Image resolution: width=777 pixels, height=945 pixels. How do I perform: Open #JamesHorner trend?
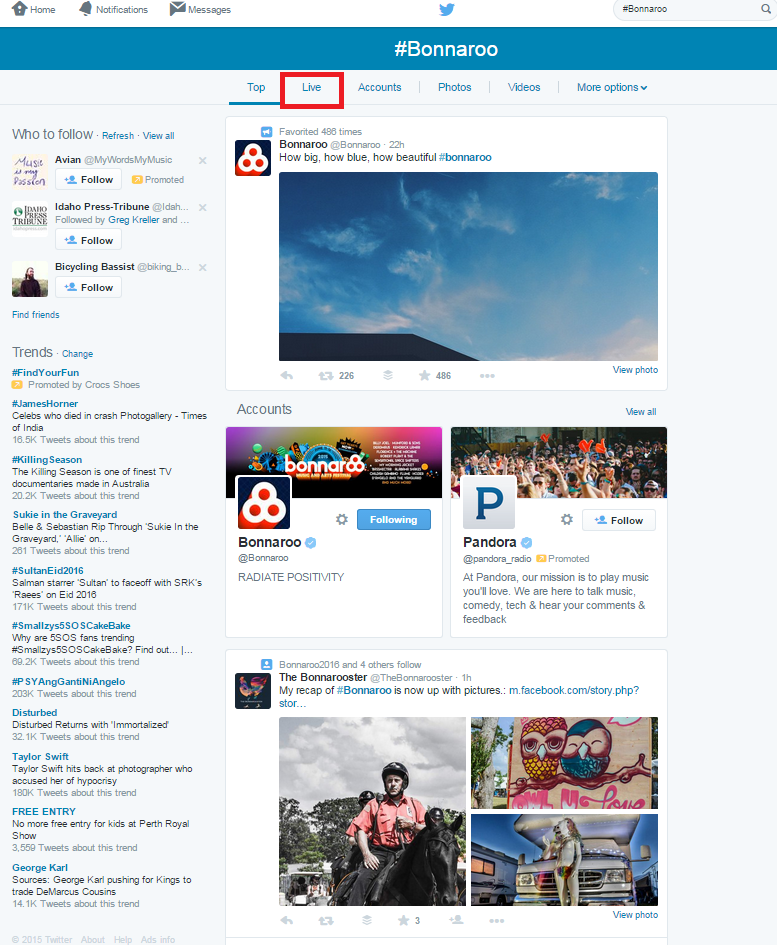tap(45, 403)
